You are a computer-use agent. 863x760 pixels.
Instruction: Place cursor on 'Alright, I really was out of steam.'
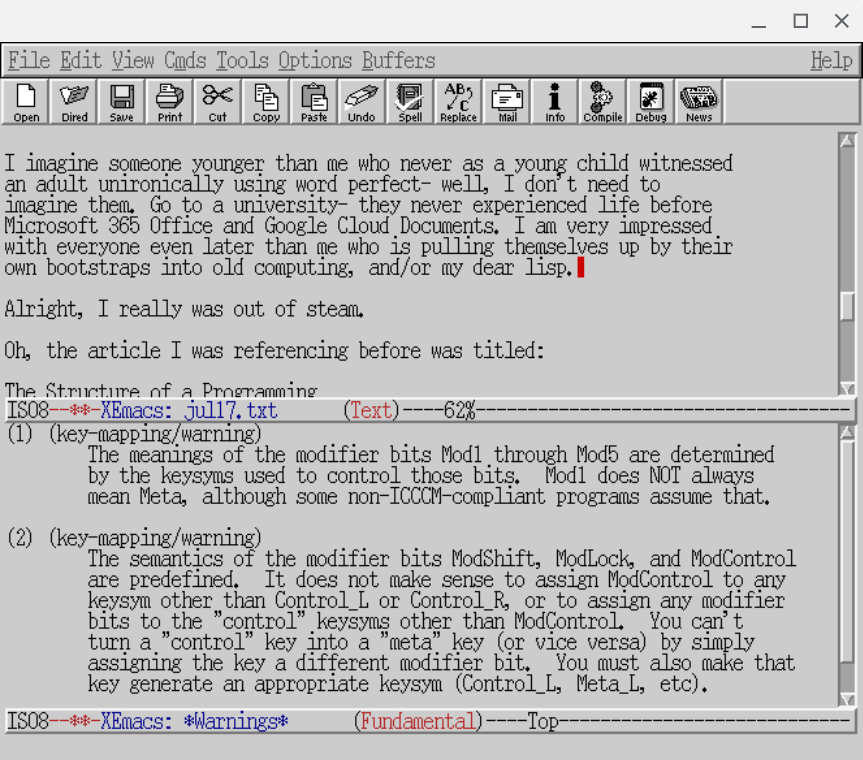click(x=184, y=309)
